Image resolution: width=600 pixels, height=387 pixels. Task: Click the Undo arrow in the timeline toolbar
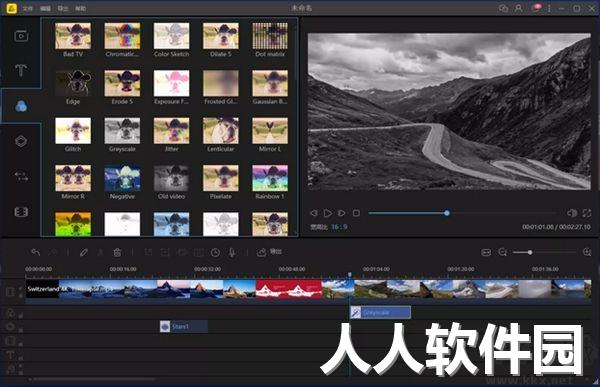(36, 252)
